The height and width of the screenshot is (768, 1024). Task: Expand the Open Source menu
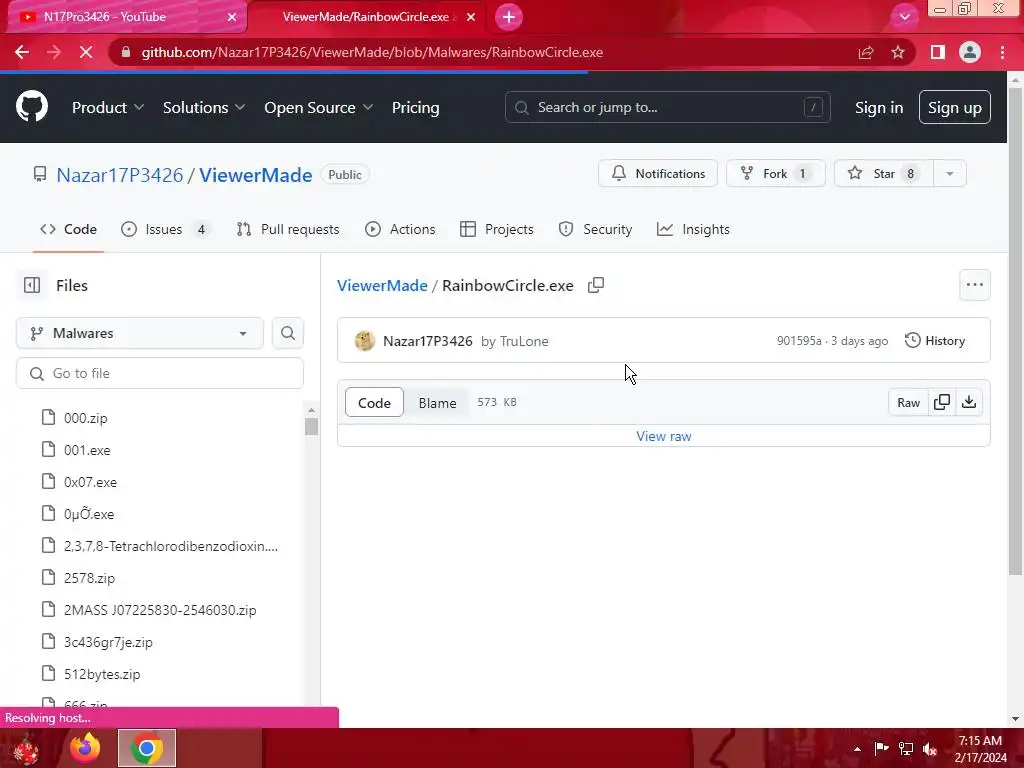point(319,108)
